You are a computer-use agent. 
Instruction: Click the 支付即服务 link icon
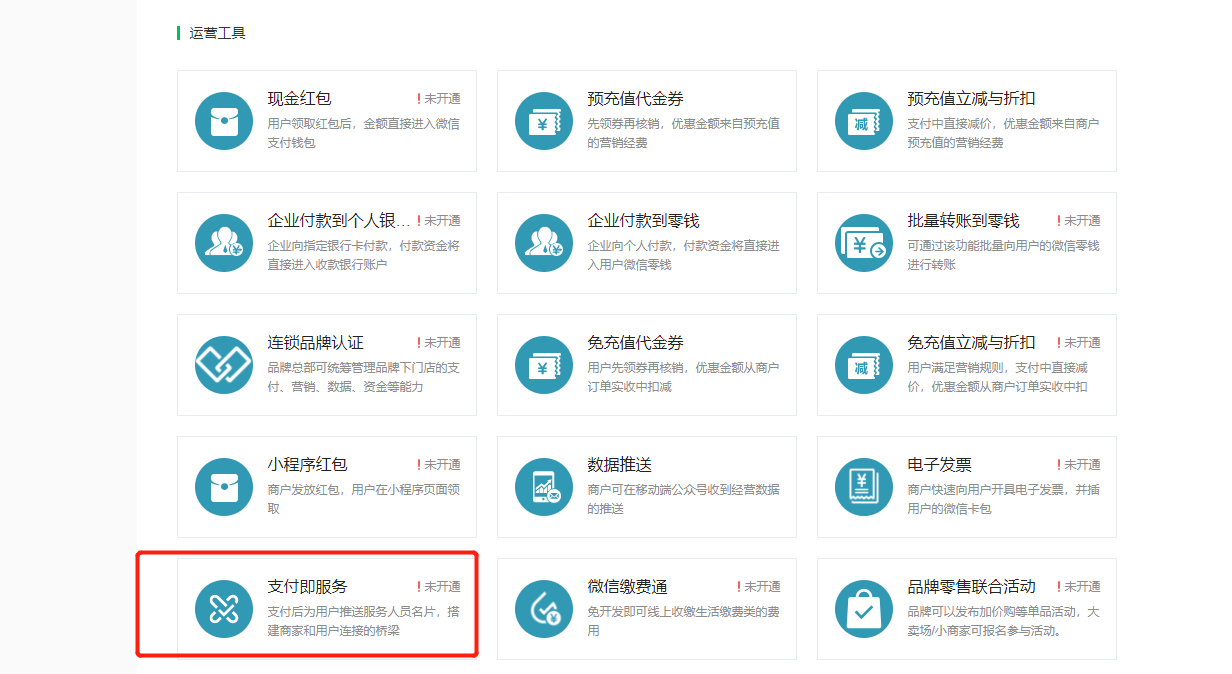(x=224, y=609)
